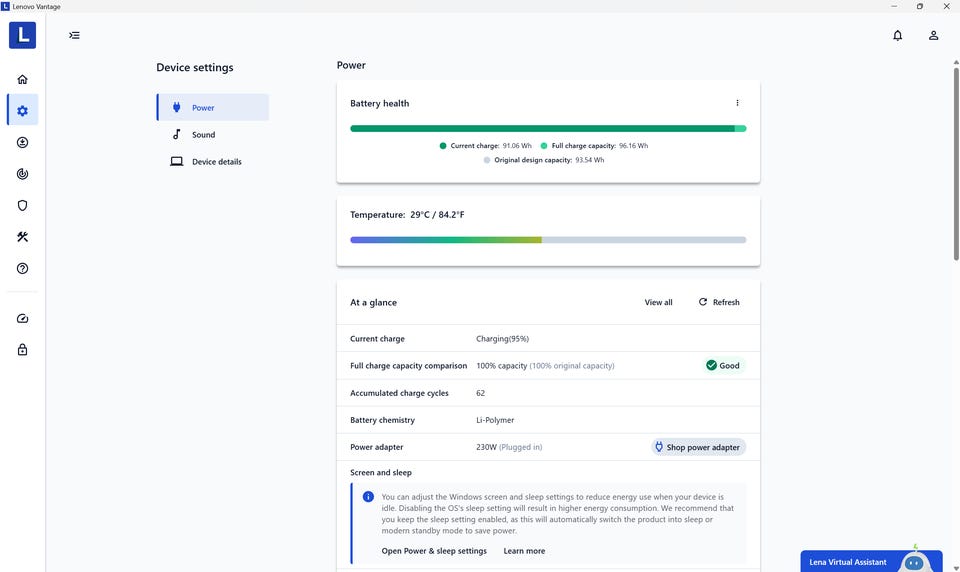Select the Sound settings tab
The image size is (960, 572).
[203, 135]
